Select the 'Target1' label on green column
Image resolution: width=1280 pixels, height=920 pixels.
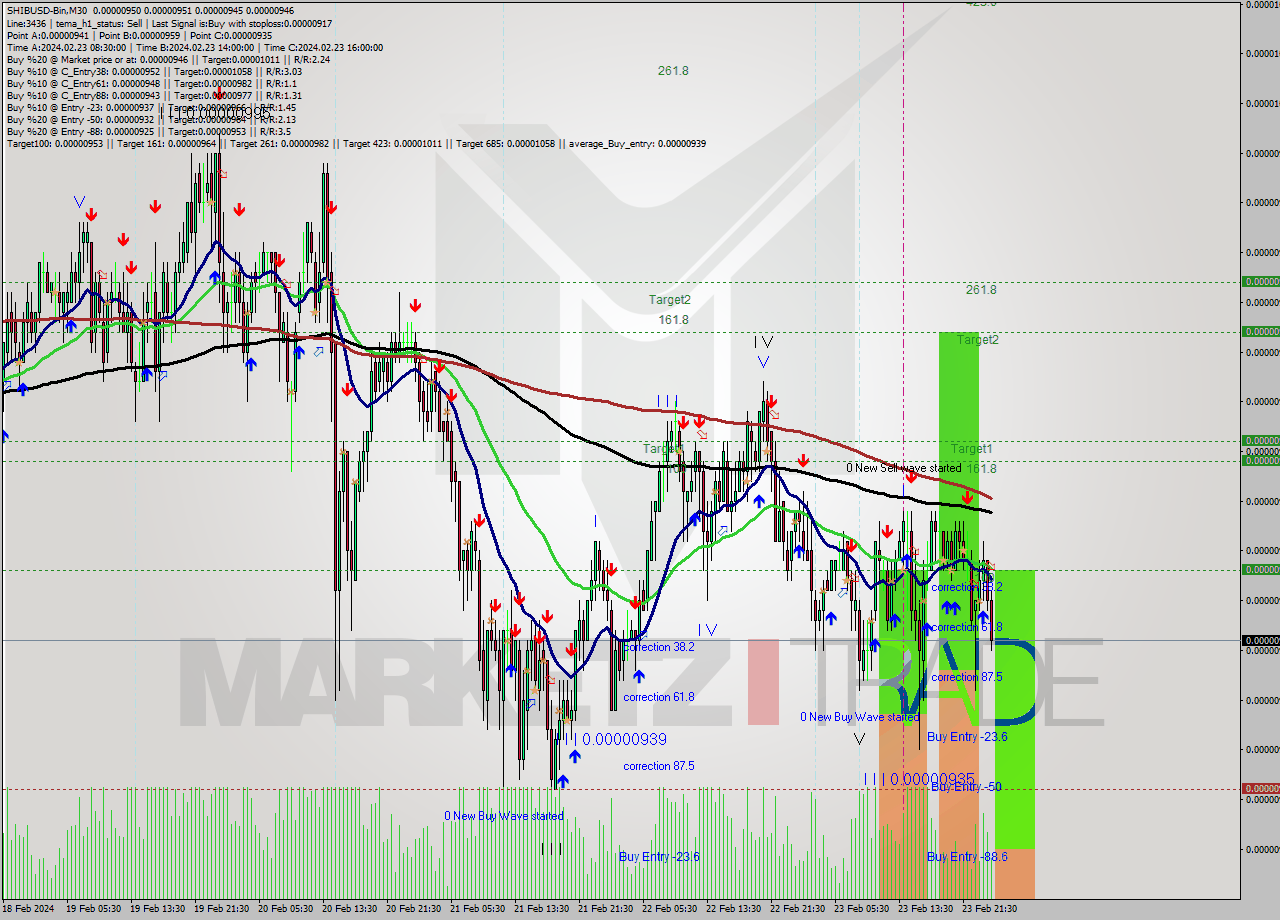point(971,449)
